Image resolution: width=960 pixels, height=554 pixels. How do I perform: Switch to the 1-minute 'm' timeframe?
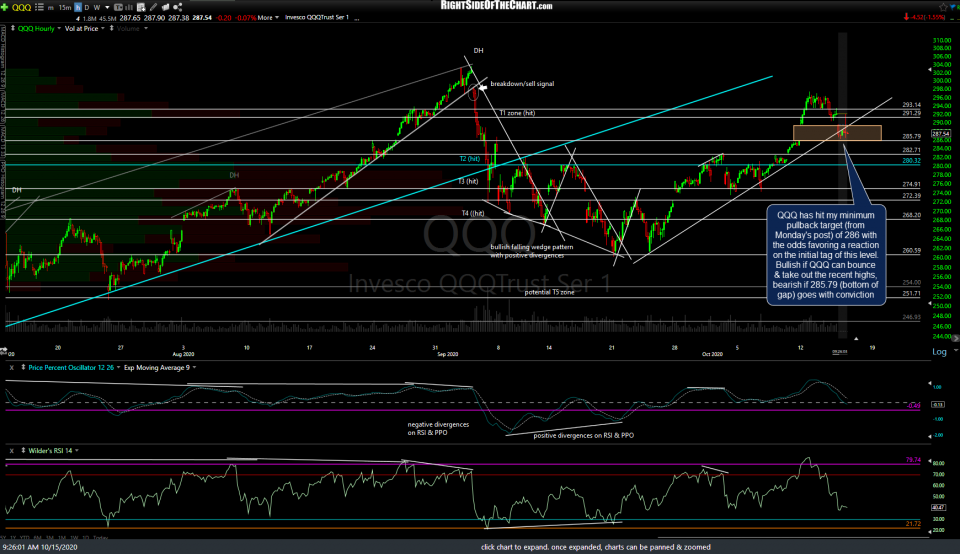50,8
